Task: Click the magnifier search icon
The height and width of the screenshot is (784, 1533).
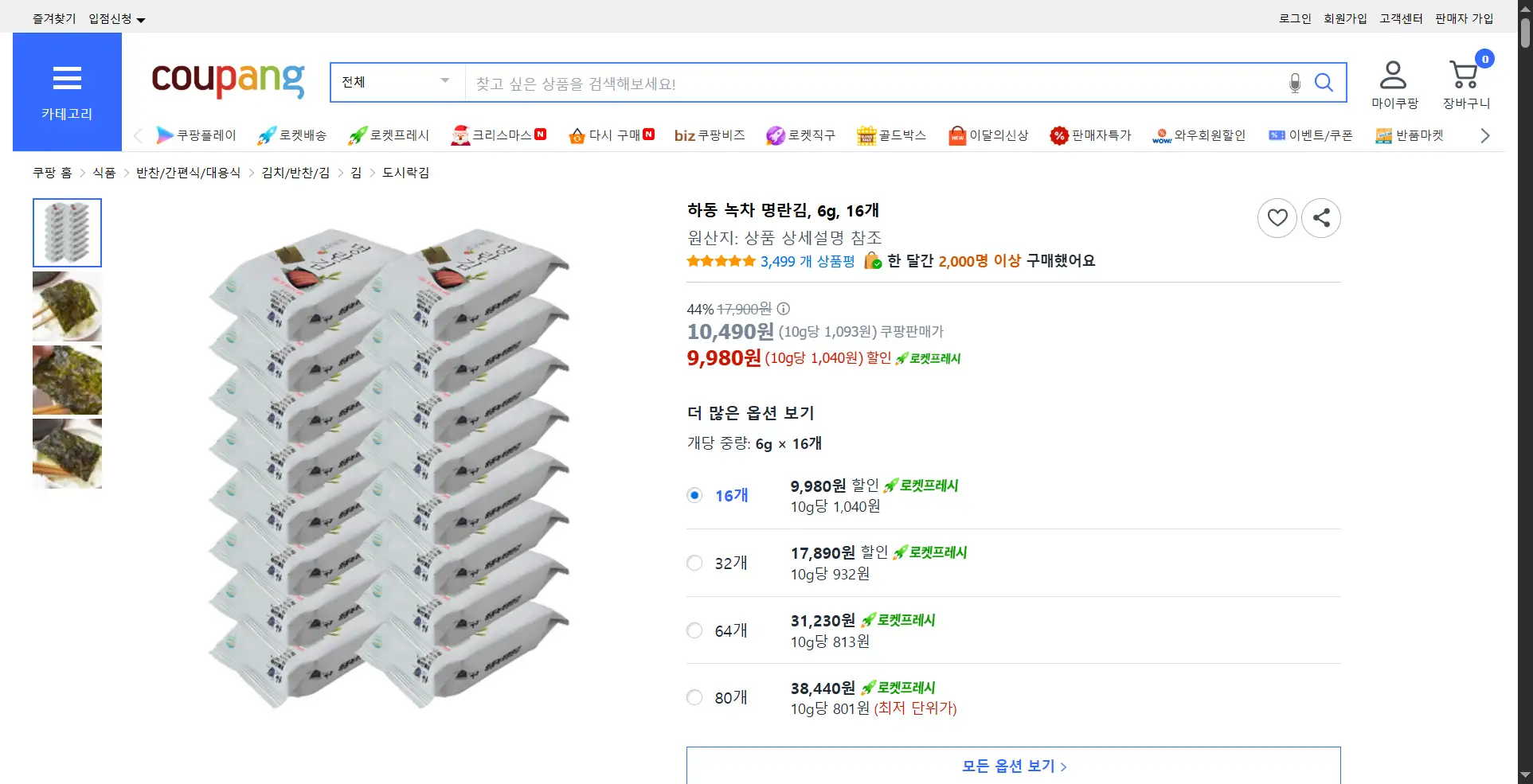Action: (x=1323, y=83)
